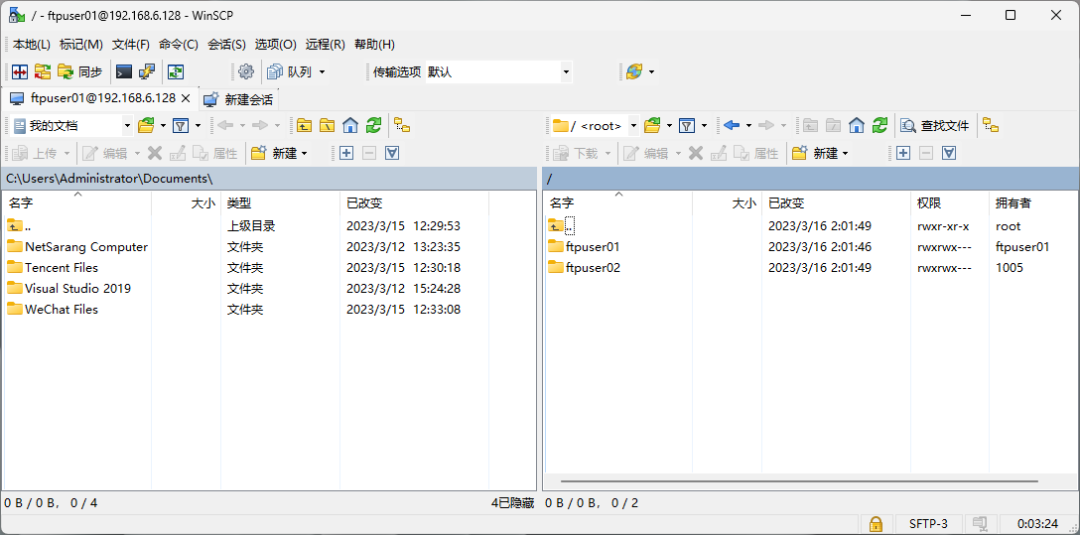
Task: Click the 队列 queue button
Action: click(x=291, y=72)
